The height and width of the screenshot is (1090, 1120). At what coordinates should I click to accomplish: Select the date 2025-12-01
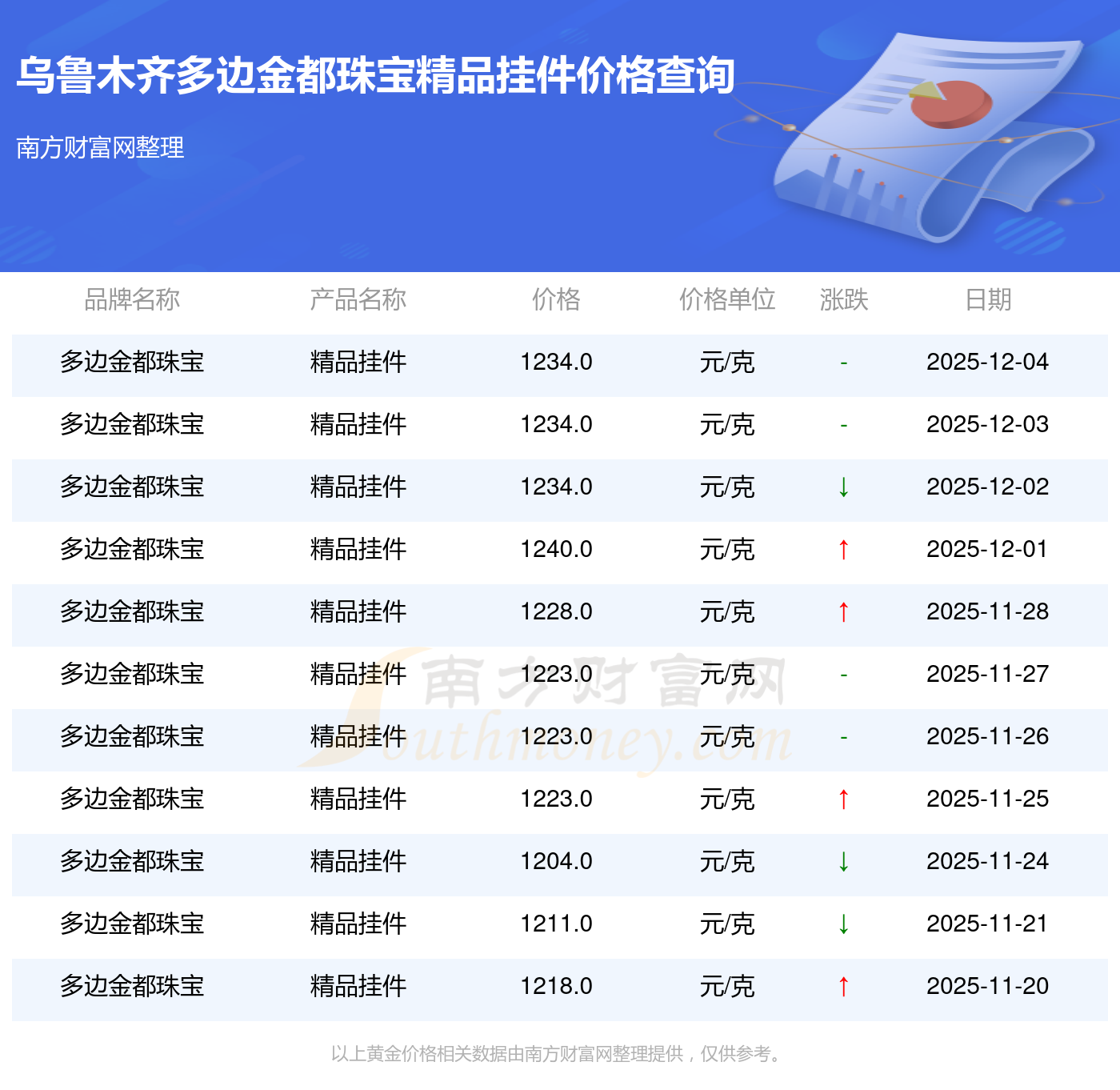987,549
